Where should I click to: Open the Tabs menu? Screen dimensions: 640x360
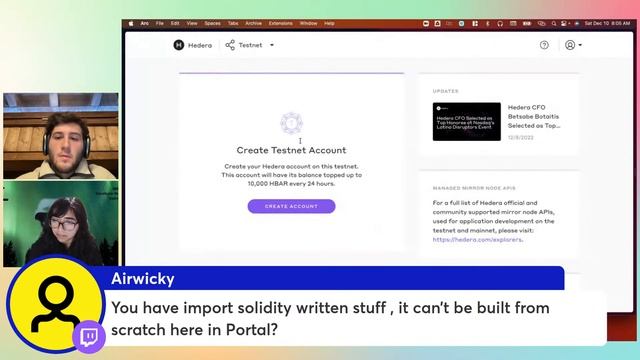point(233,24)
